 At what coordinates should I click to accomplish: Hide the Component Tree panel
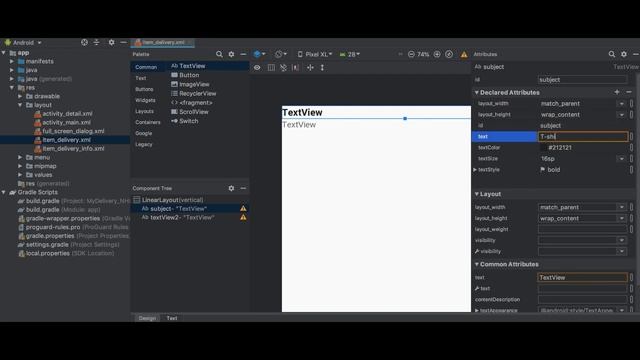(243, 188)
